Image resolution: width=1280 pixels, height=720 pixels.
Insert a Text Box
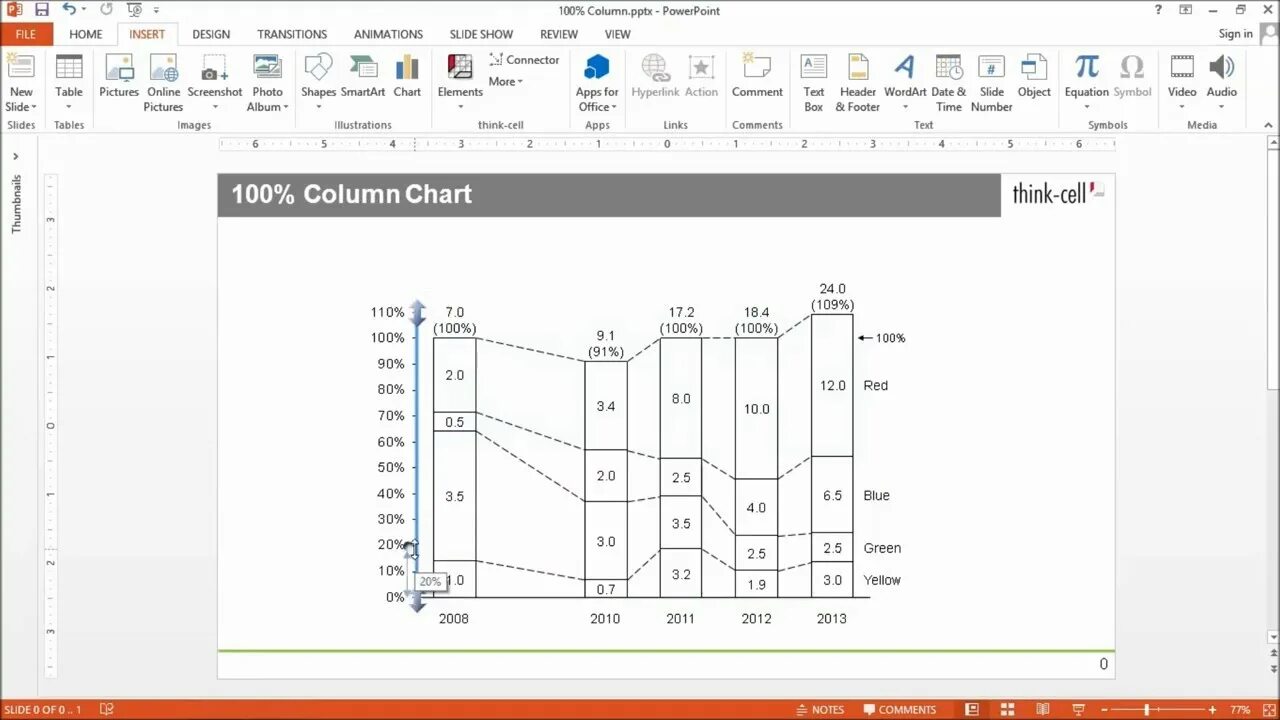814,82
